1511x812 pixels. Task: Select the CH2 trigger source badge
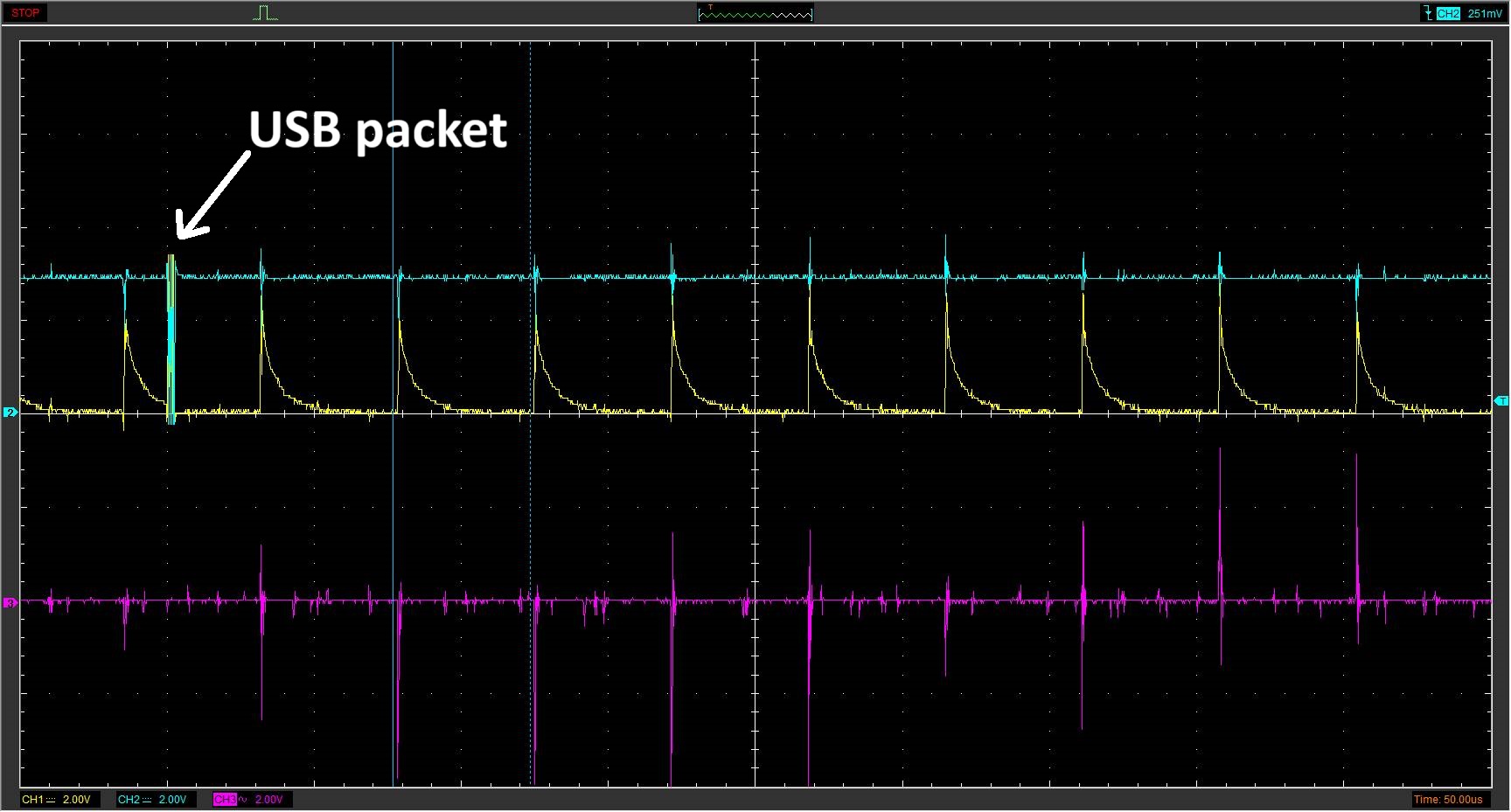tap(1448, 13)
